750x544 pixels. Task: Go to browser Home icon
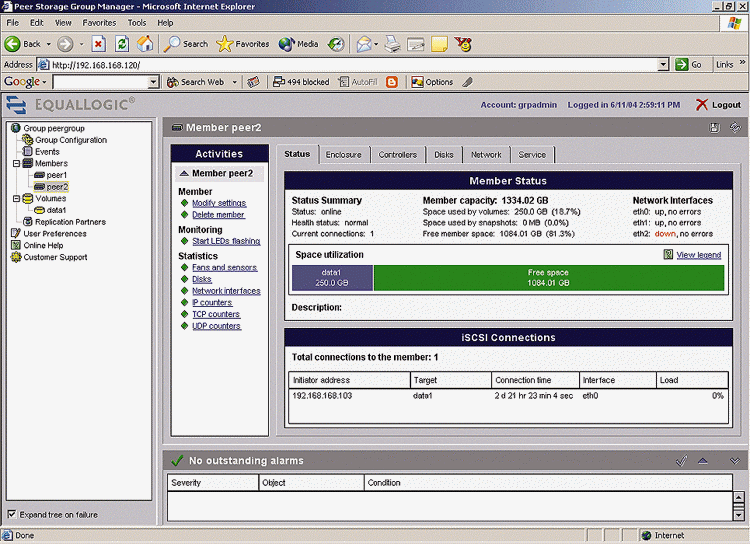(145, 44)
